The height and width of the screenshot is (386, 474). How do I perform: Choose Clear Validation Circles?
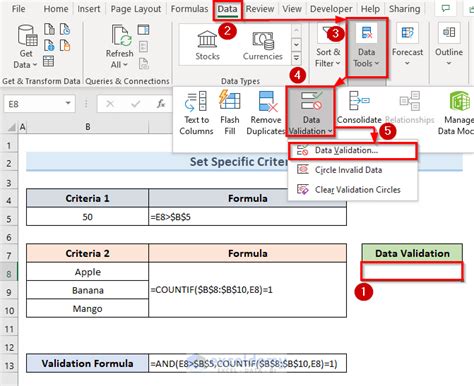point(352,190)
